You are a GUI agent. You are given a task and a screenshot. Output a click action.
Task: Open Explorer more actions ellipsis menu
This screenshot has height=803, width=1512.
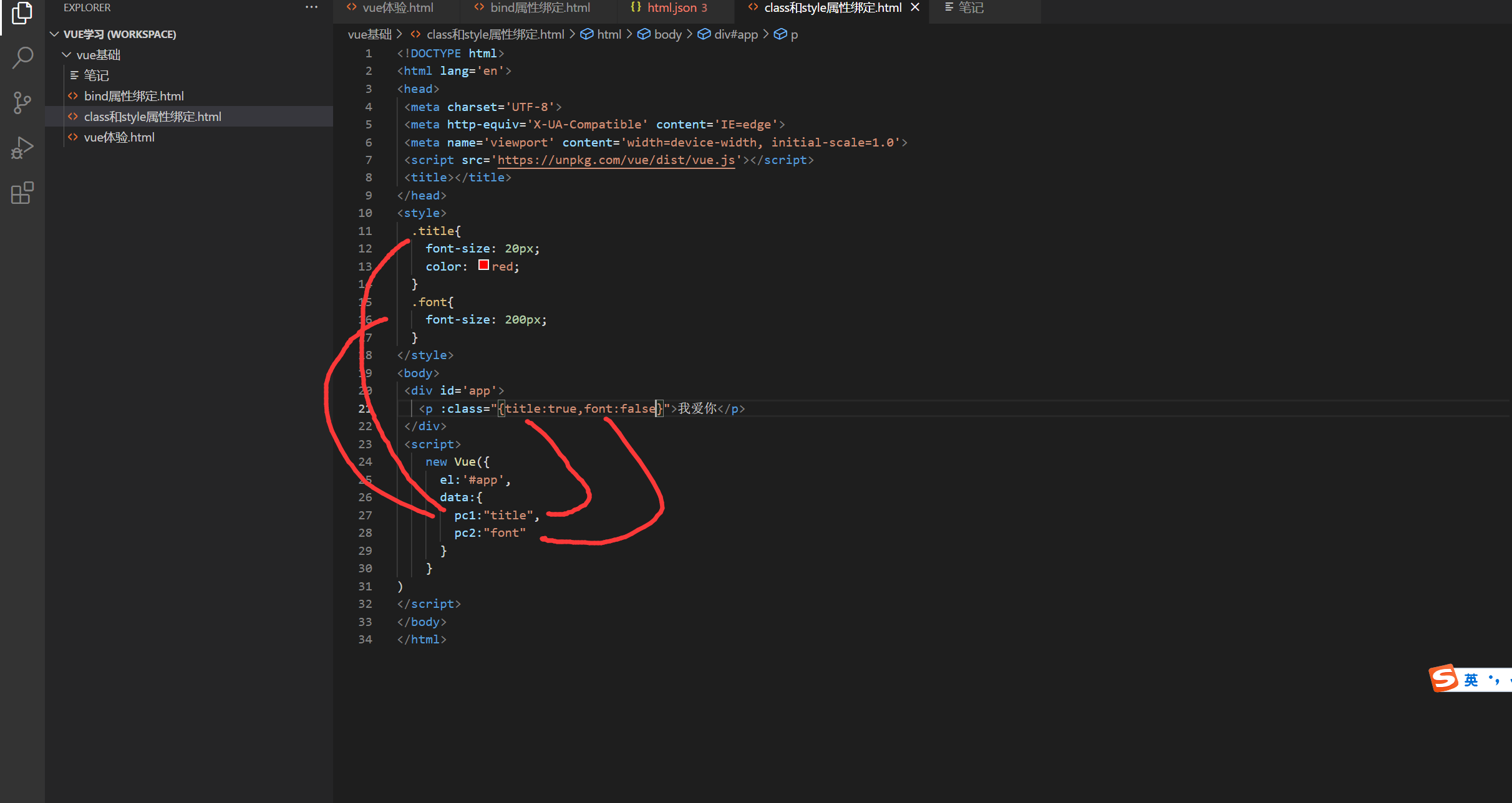point(311,7)
